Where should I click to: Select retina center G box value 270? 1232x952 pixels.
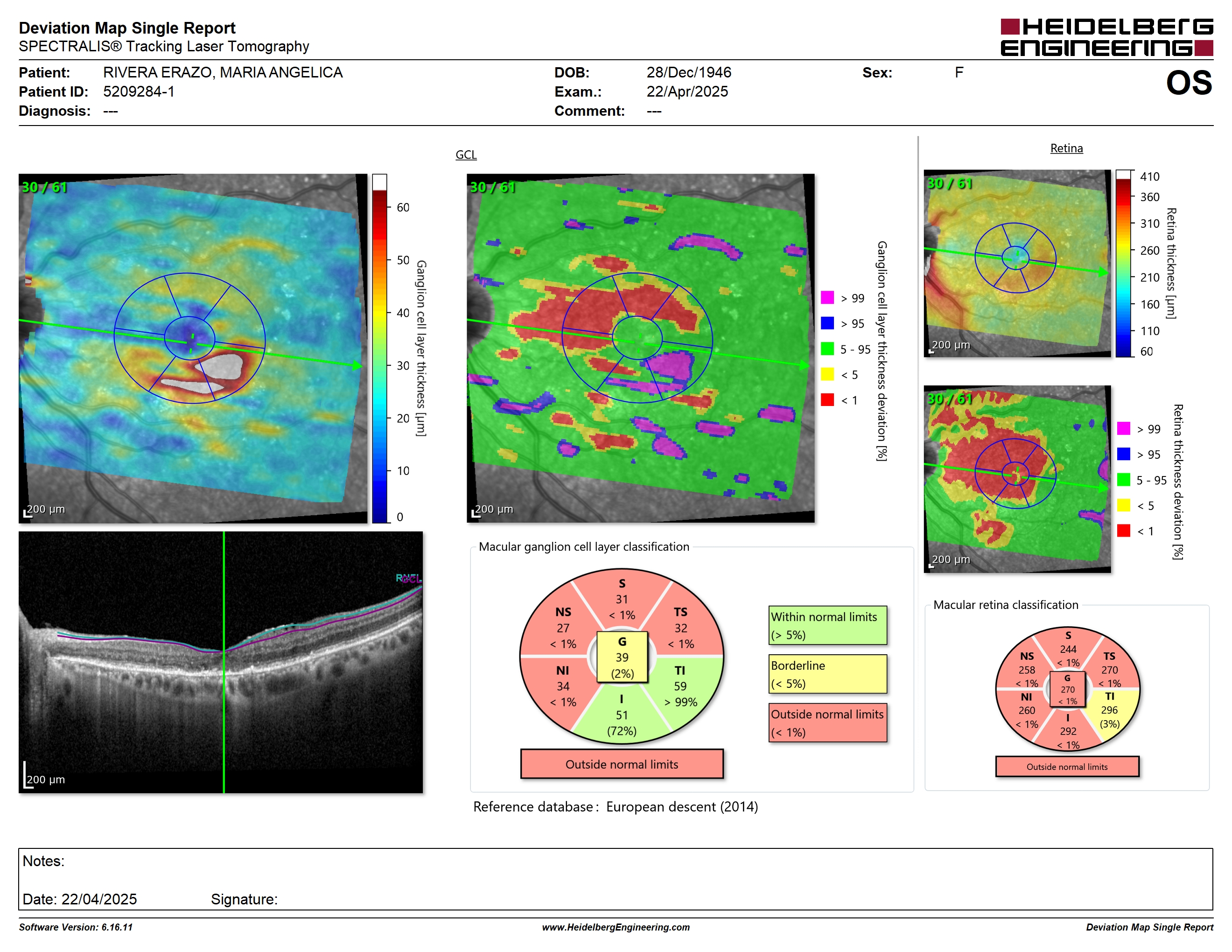(x=1067, y=689)
